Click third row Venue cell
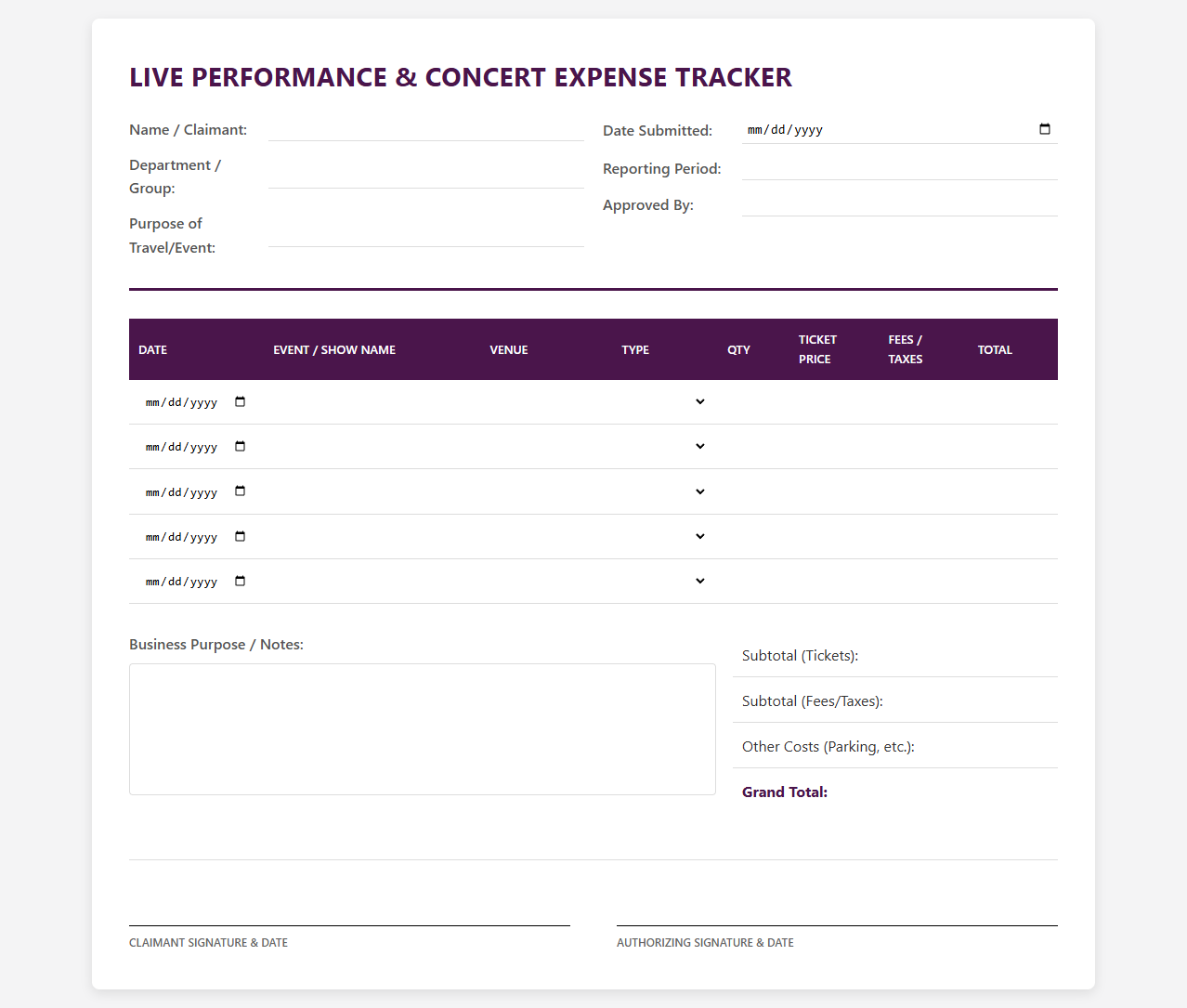Screen dimensions: 1187x1008 point(547,491)
